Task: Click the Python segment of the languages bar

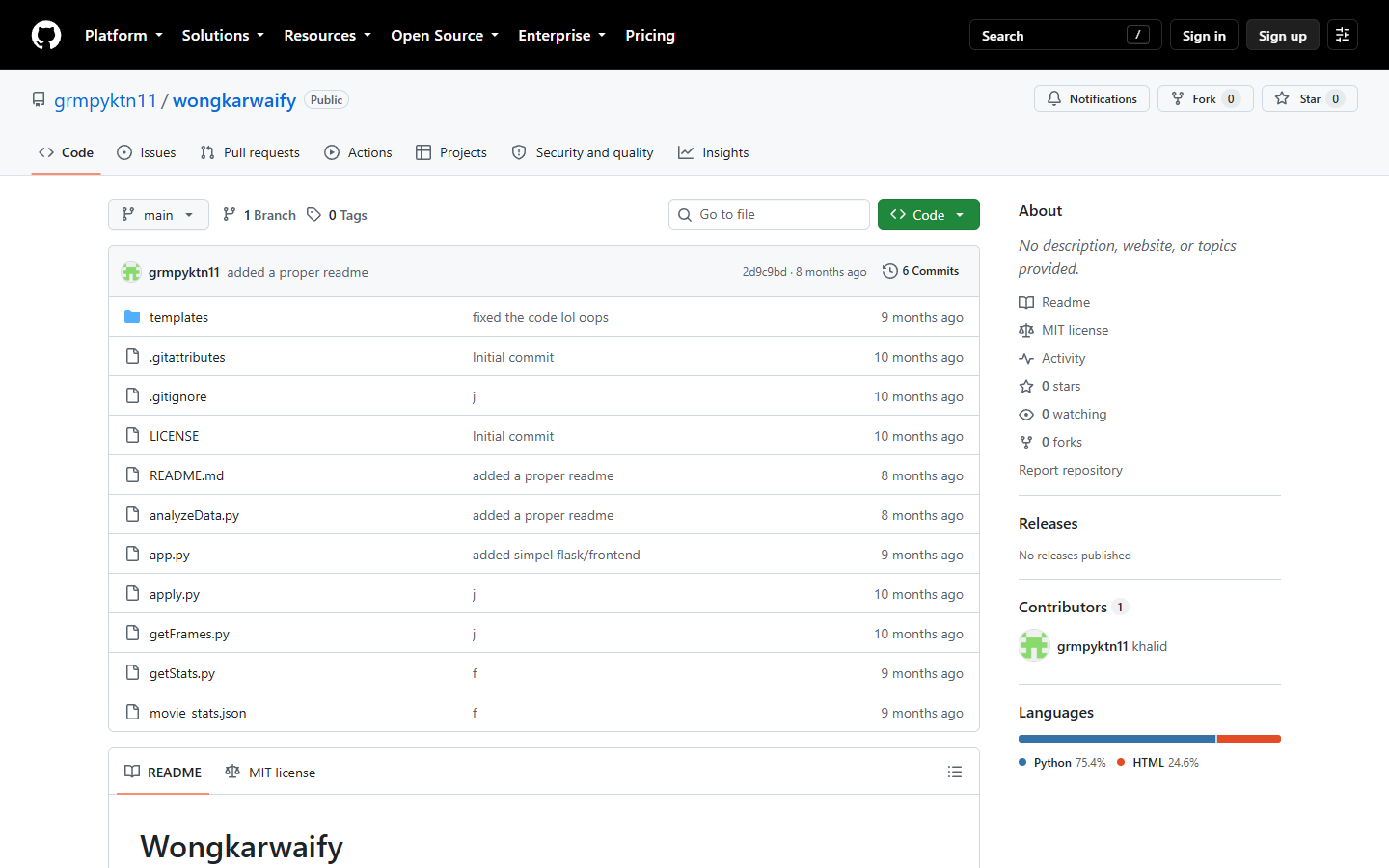Action: pyautogui.click(x=1117, y=739)
